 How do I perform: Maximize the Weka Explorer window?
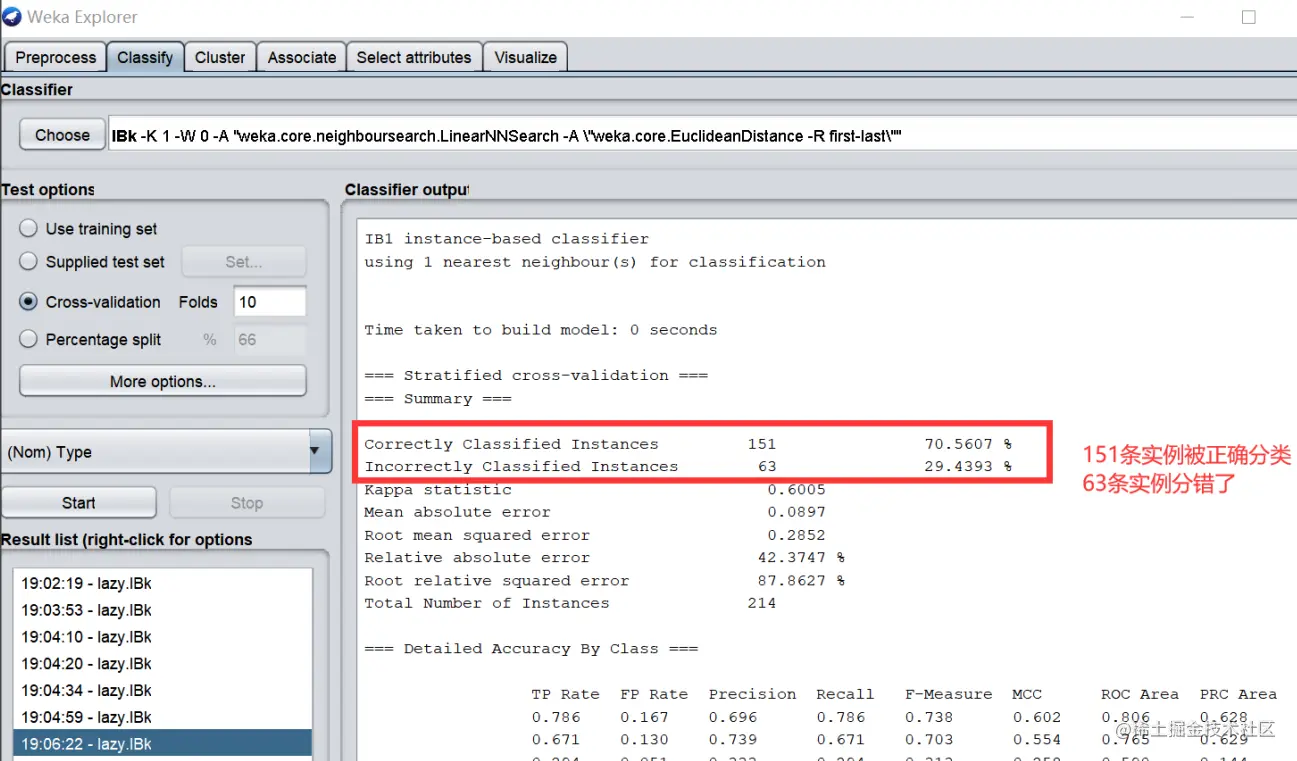(1249, 17)
